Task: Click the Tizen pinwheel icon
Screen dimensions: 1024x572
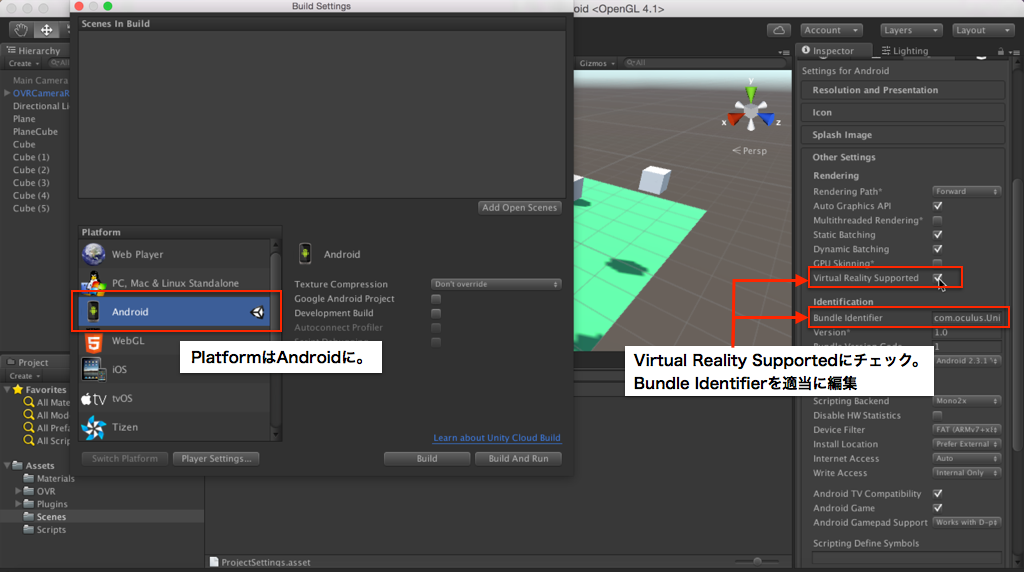Action: pos(93,427)
